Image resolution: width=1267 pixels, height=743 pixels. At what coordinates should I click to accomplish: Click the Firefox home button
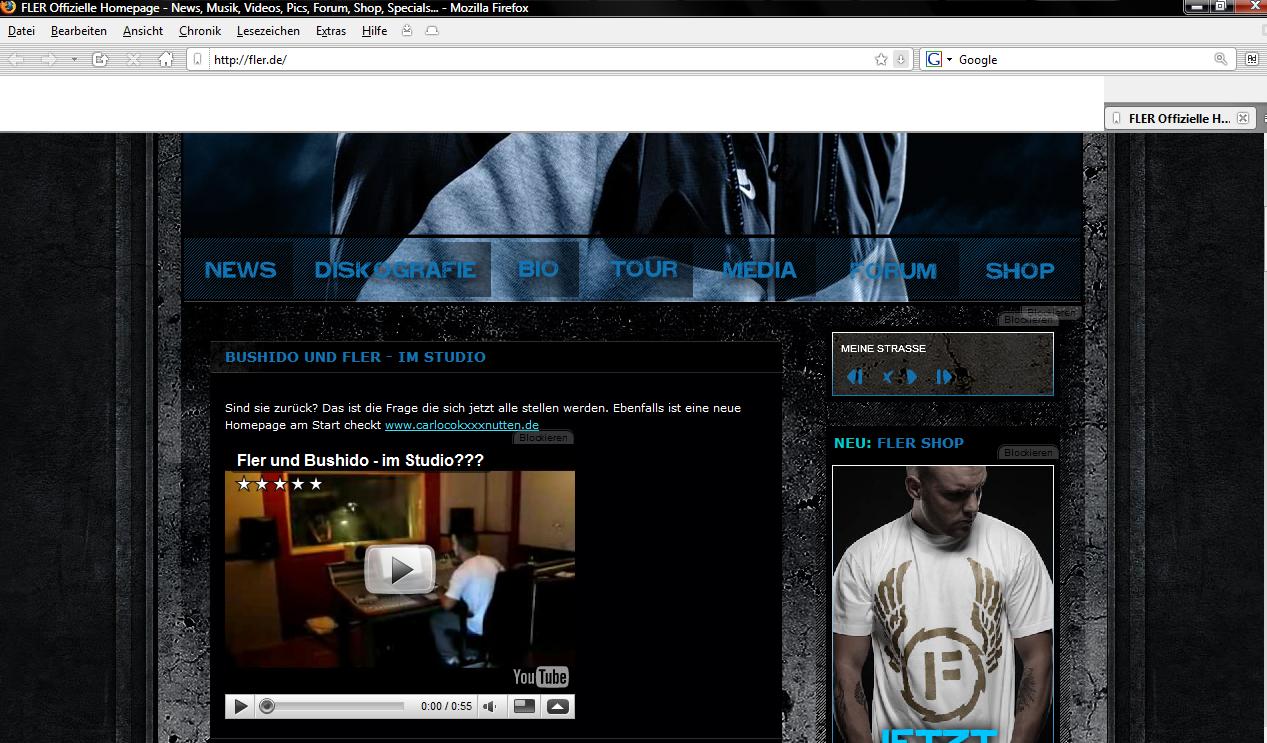pyautogui.click(x=166, y=60)
